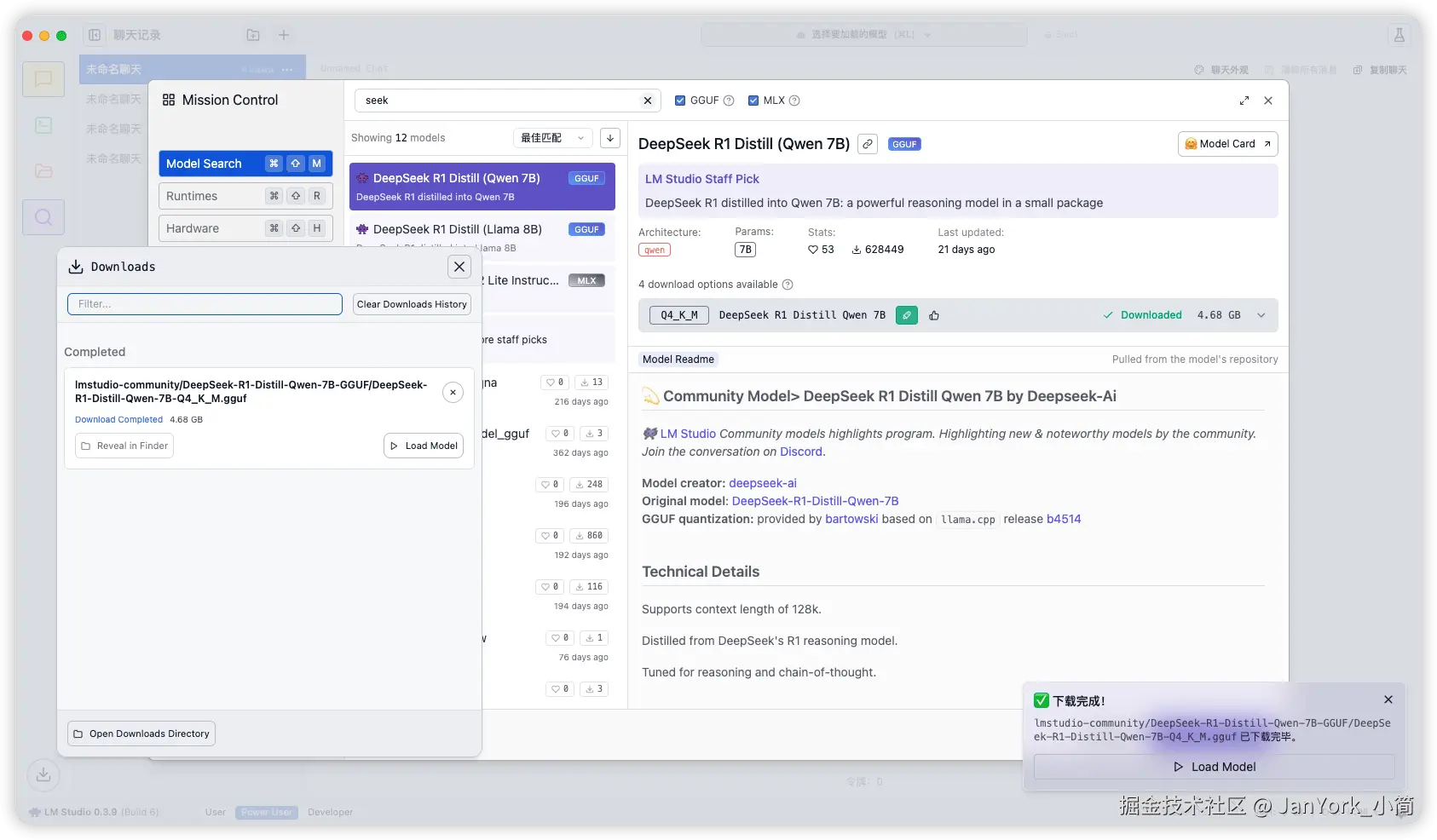The height and width of the screenshot is (840, 1437).
Task: Click 复制聊天 at top right
Action: (1380, 70)
